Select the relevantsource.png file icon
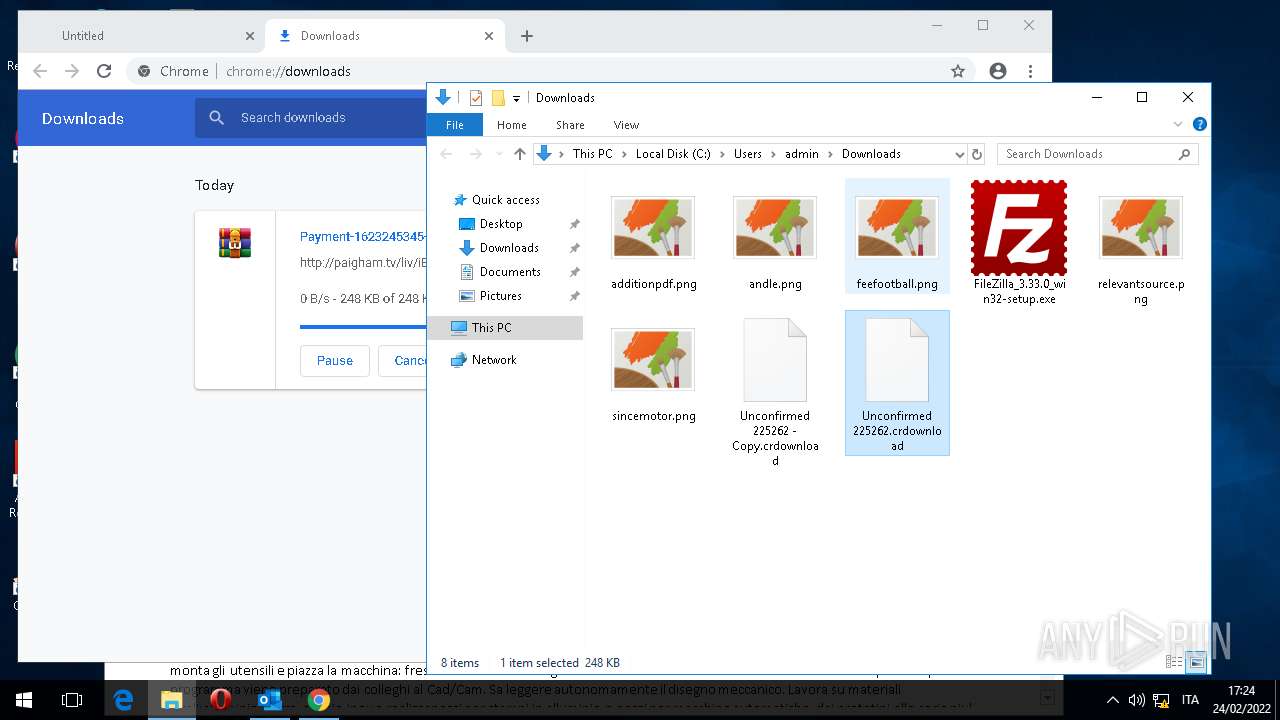 (x=1141, y=228)
